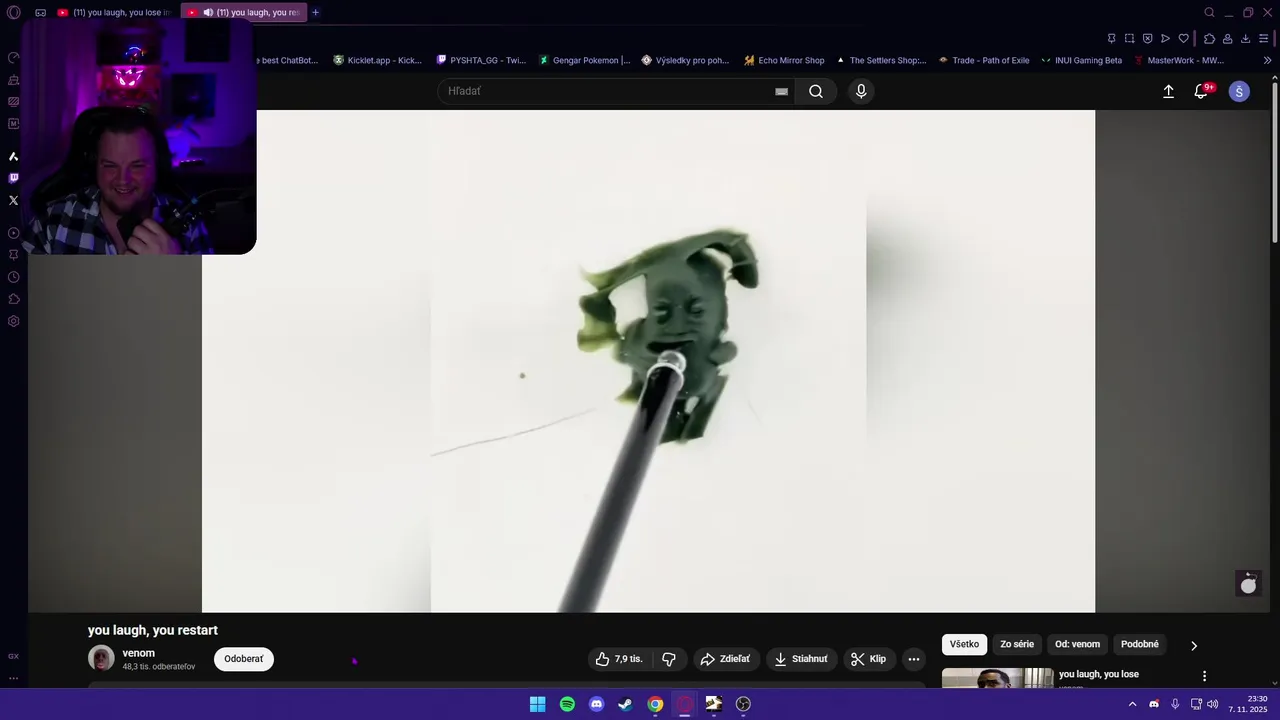
Task: Open the on-screen keyboard in search box
Action: pyautogui.click(x=781, y=91)
